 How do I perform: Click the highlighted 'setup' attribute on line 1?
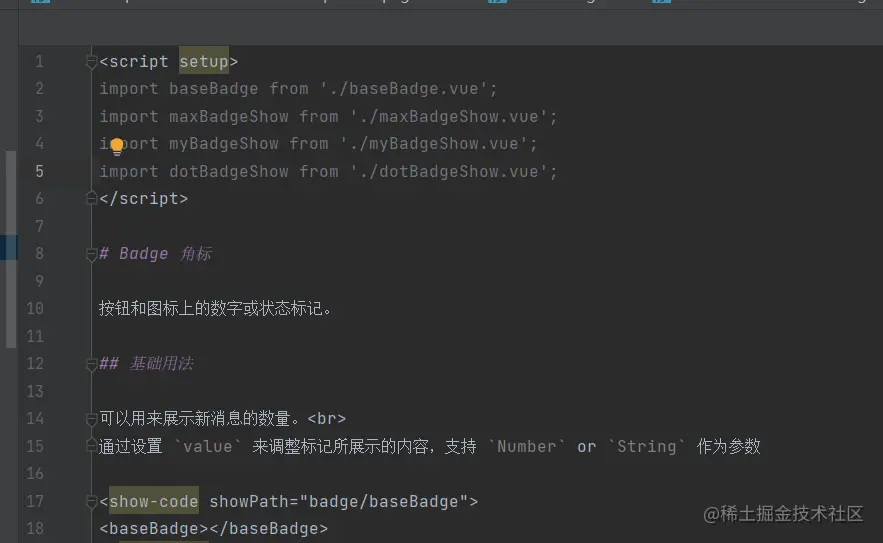coord(204,61)
